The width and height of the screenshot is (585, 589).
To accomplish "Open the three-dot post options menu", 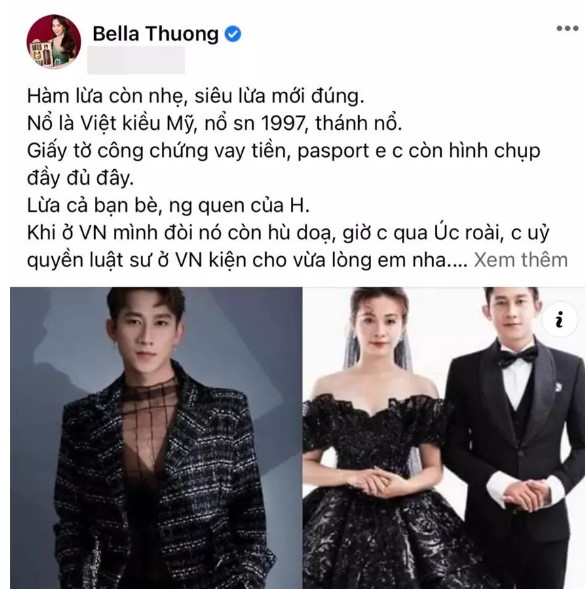I will point(567,29).
